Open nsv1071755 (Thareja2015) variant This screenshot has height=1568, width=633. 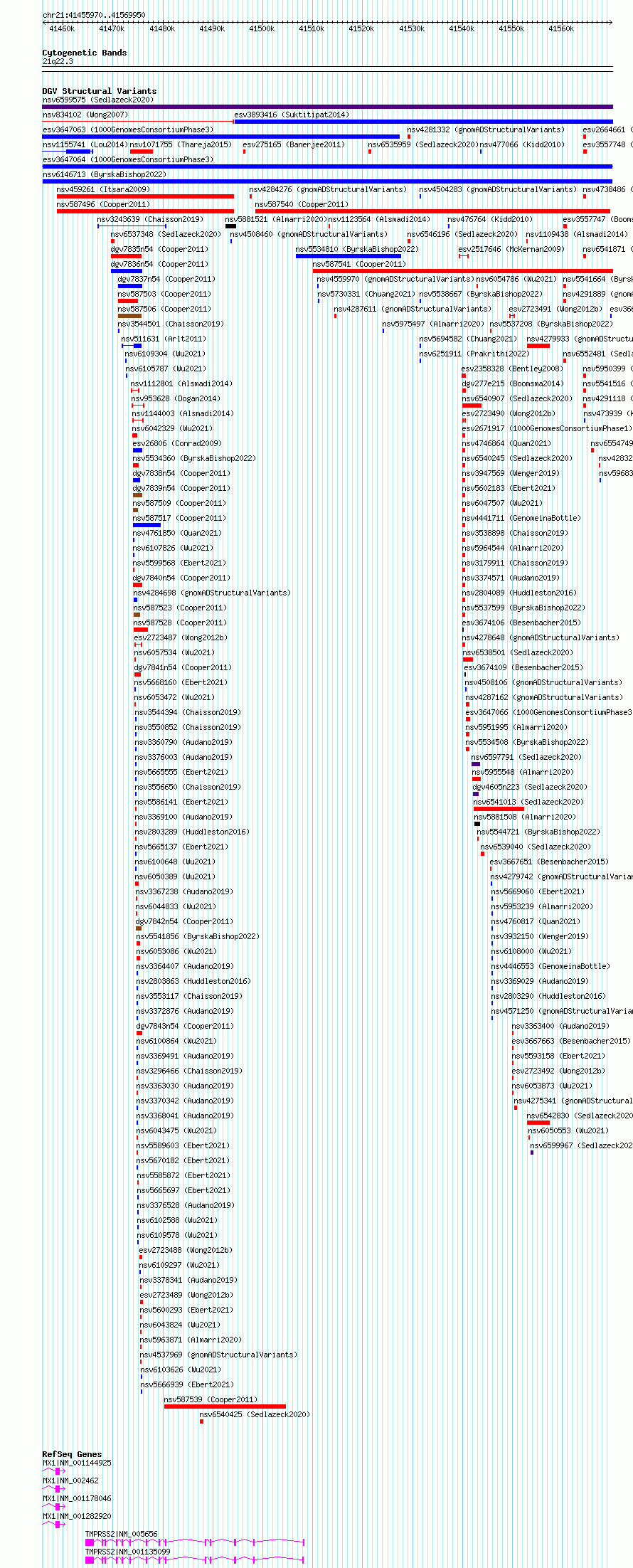181,144
